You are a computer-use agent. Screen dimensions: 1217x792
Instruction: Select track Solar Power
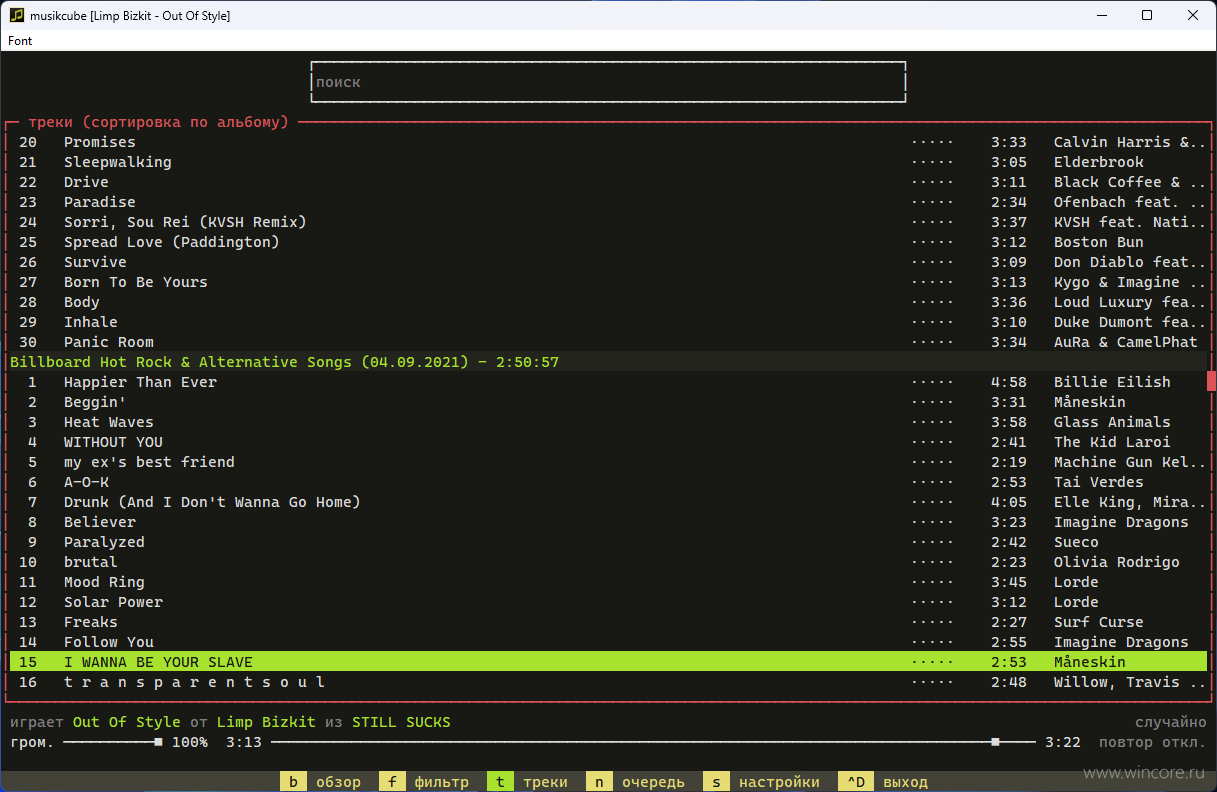click(x=608, y=602)
